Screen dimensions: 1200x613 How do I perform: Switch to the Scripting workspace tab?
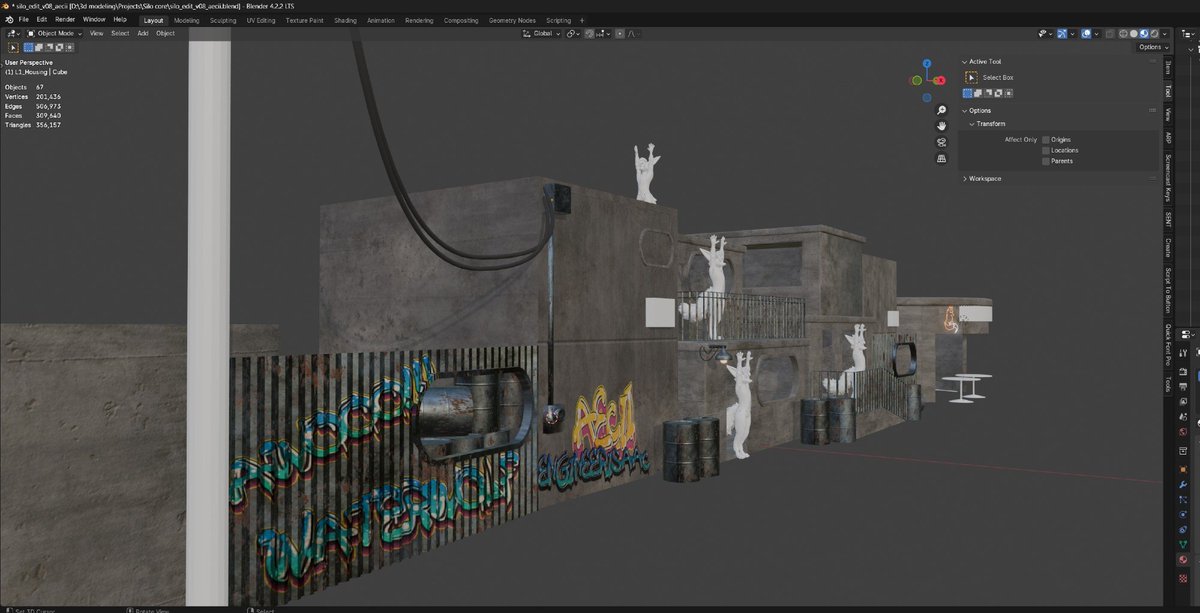tap(558, 20)
